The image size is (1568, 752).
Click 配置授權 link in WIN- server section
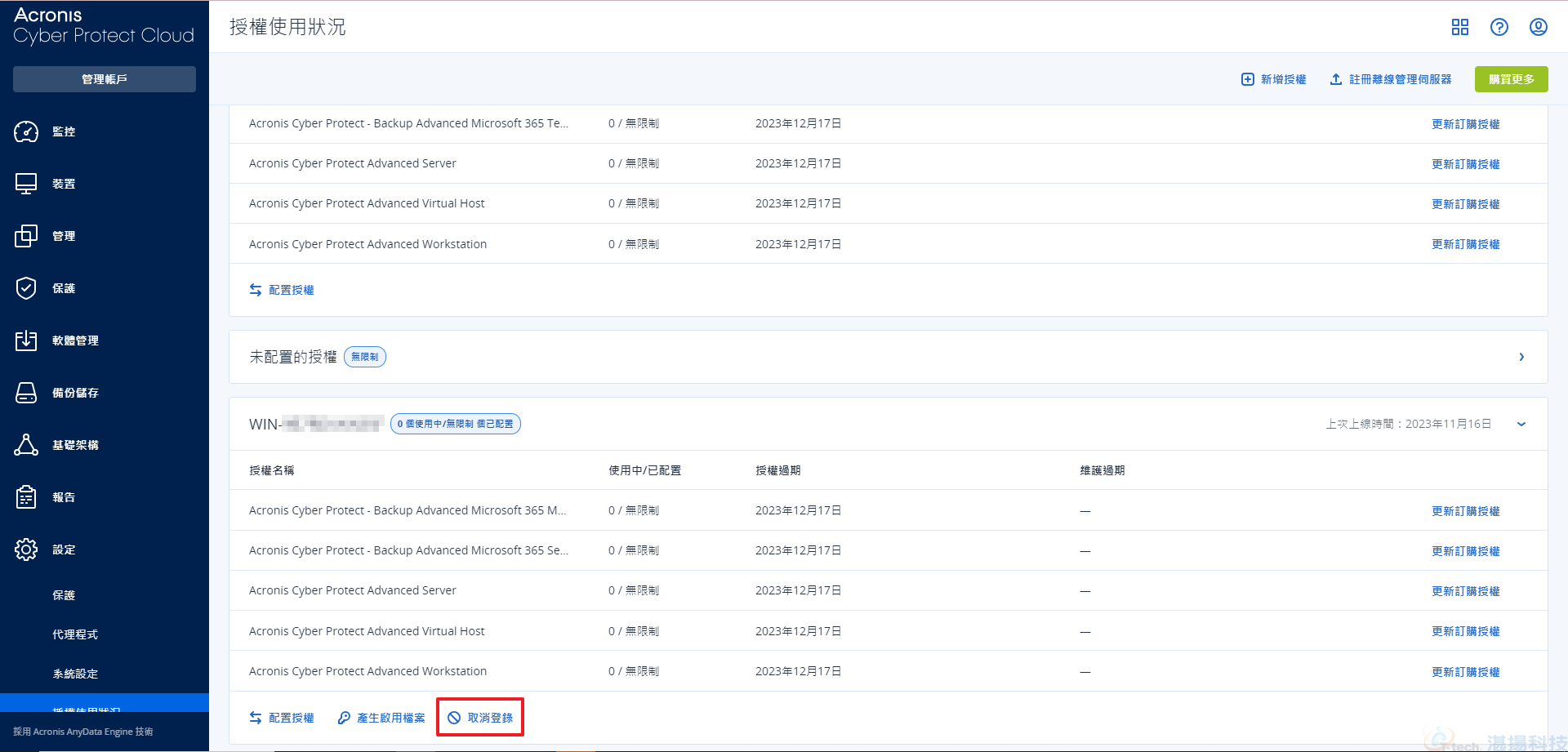click(x=292, y=718)
